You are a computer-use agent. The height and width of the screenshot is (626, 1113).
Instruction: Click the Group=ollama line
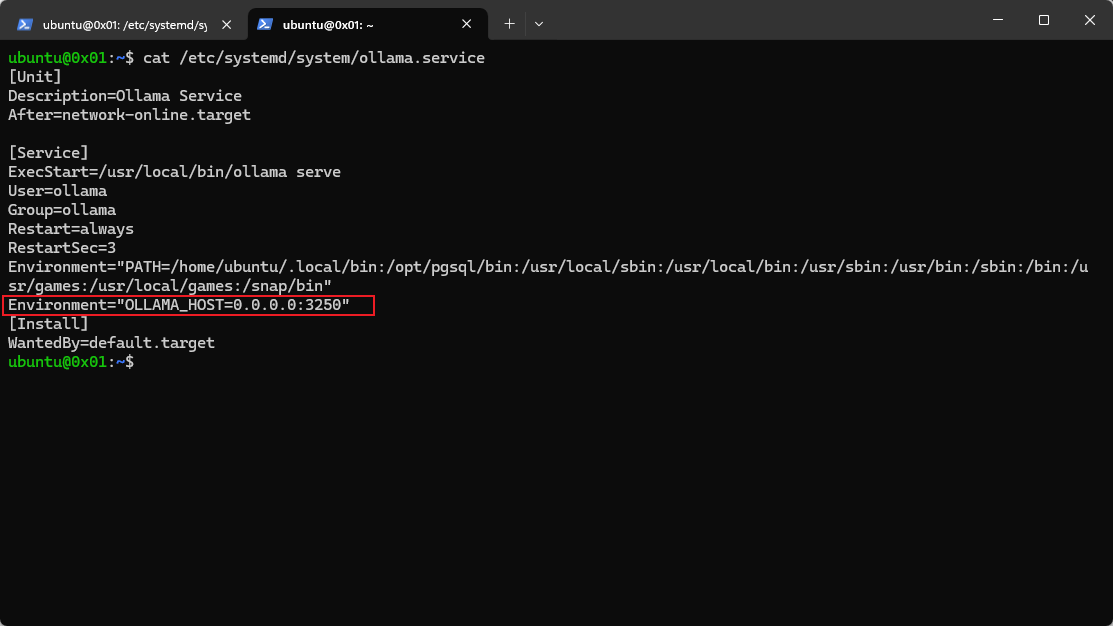(62, 210)
